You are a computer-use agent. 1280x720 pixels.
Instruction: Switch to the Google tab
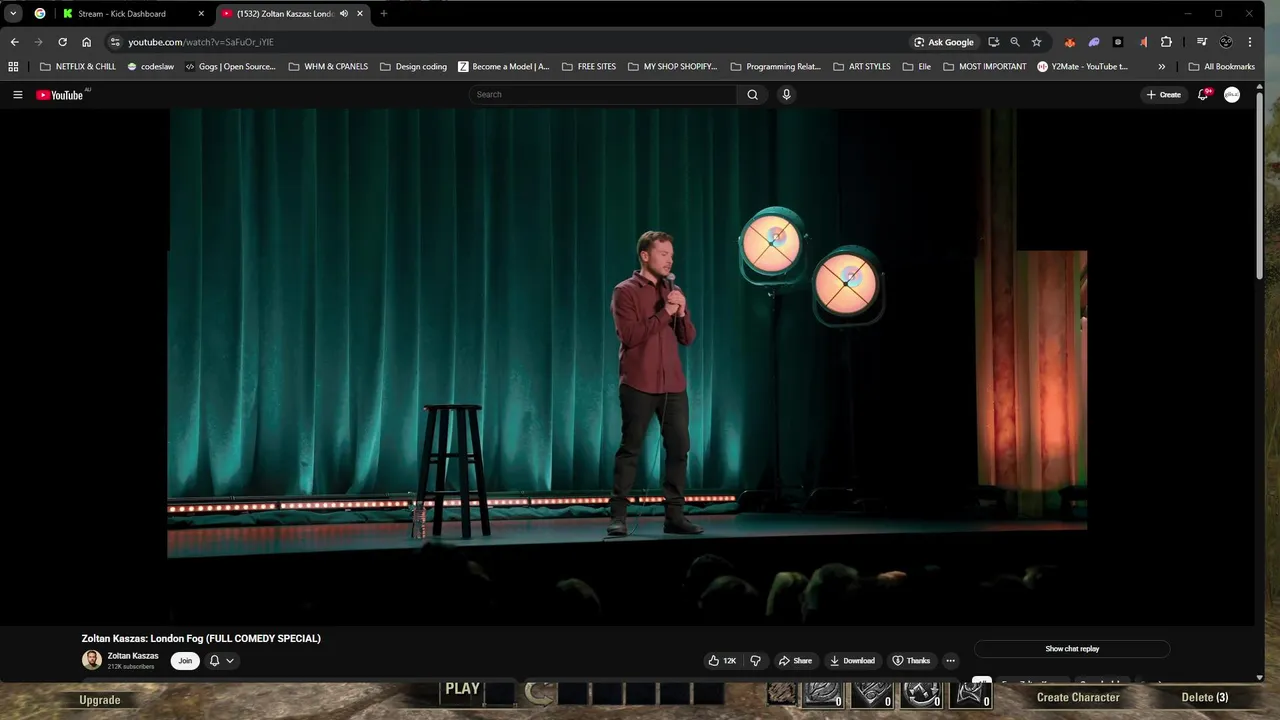(40, 14)
